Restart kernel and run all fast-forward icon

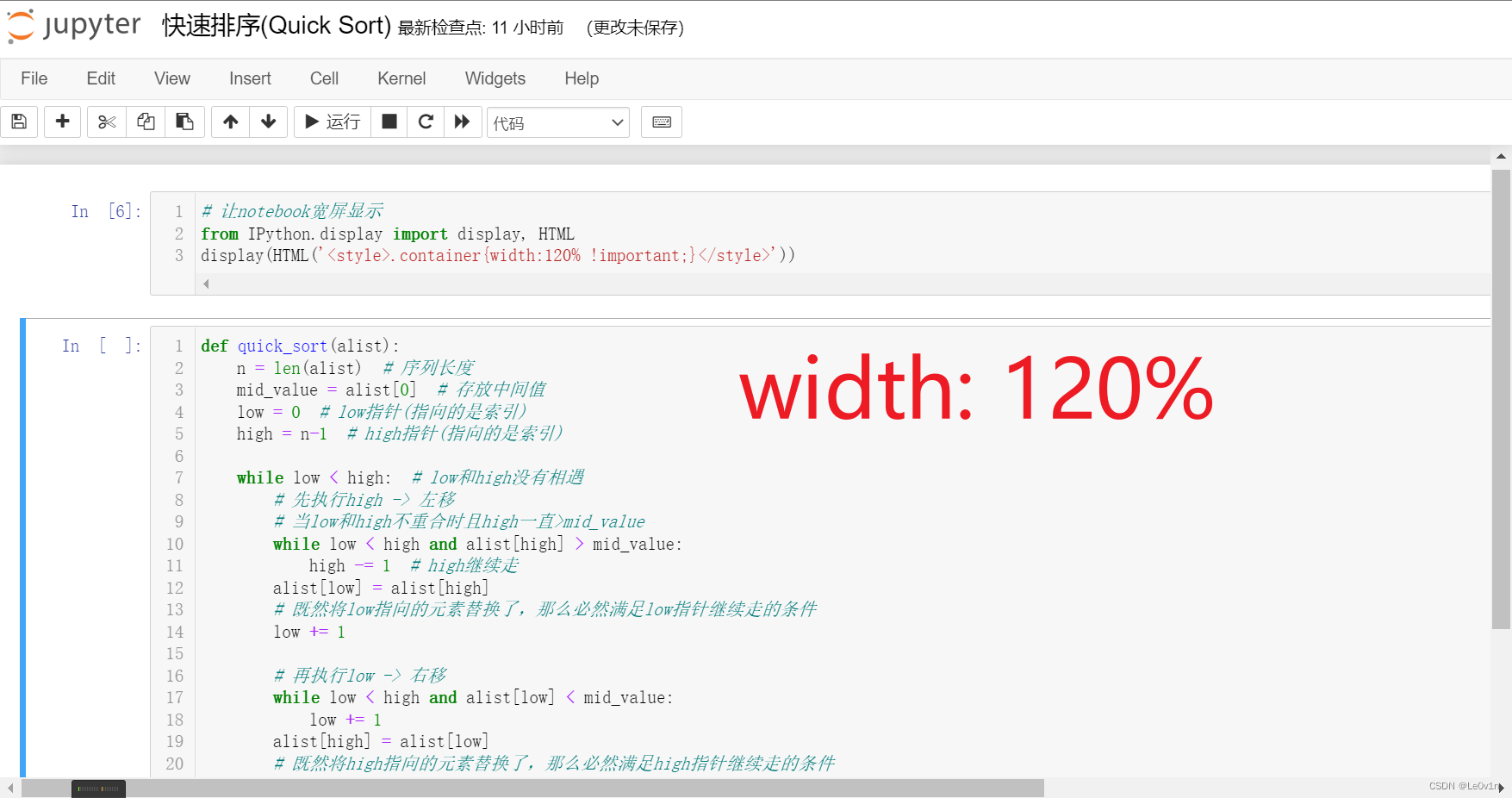[463, 122]
